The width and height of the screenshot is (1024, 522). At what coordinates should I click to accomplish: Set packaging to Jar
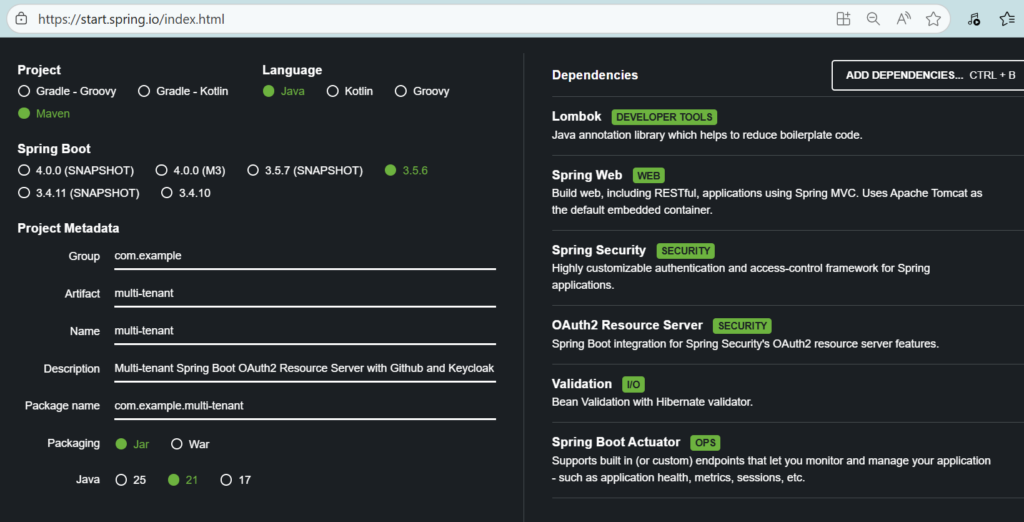point(133,444)
